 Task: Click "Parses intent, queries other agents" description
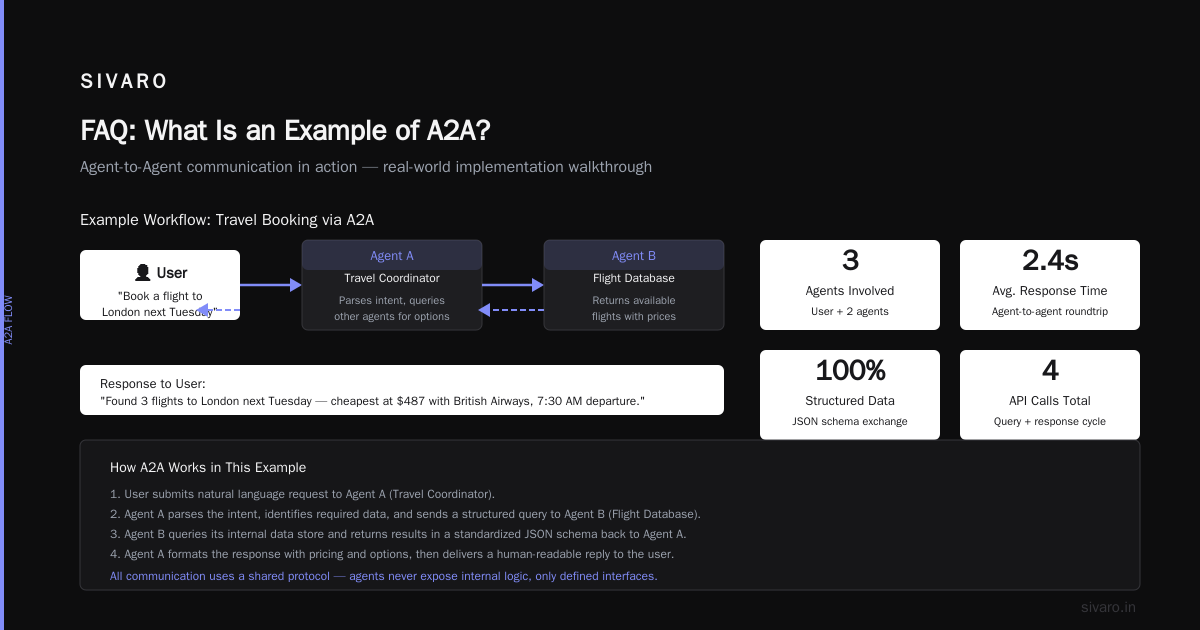[392, 308]
